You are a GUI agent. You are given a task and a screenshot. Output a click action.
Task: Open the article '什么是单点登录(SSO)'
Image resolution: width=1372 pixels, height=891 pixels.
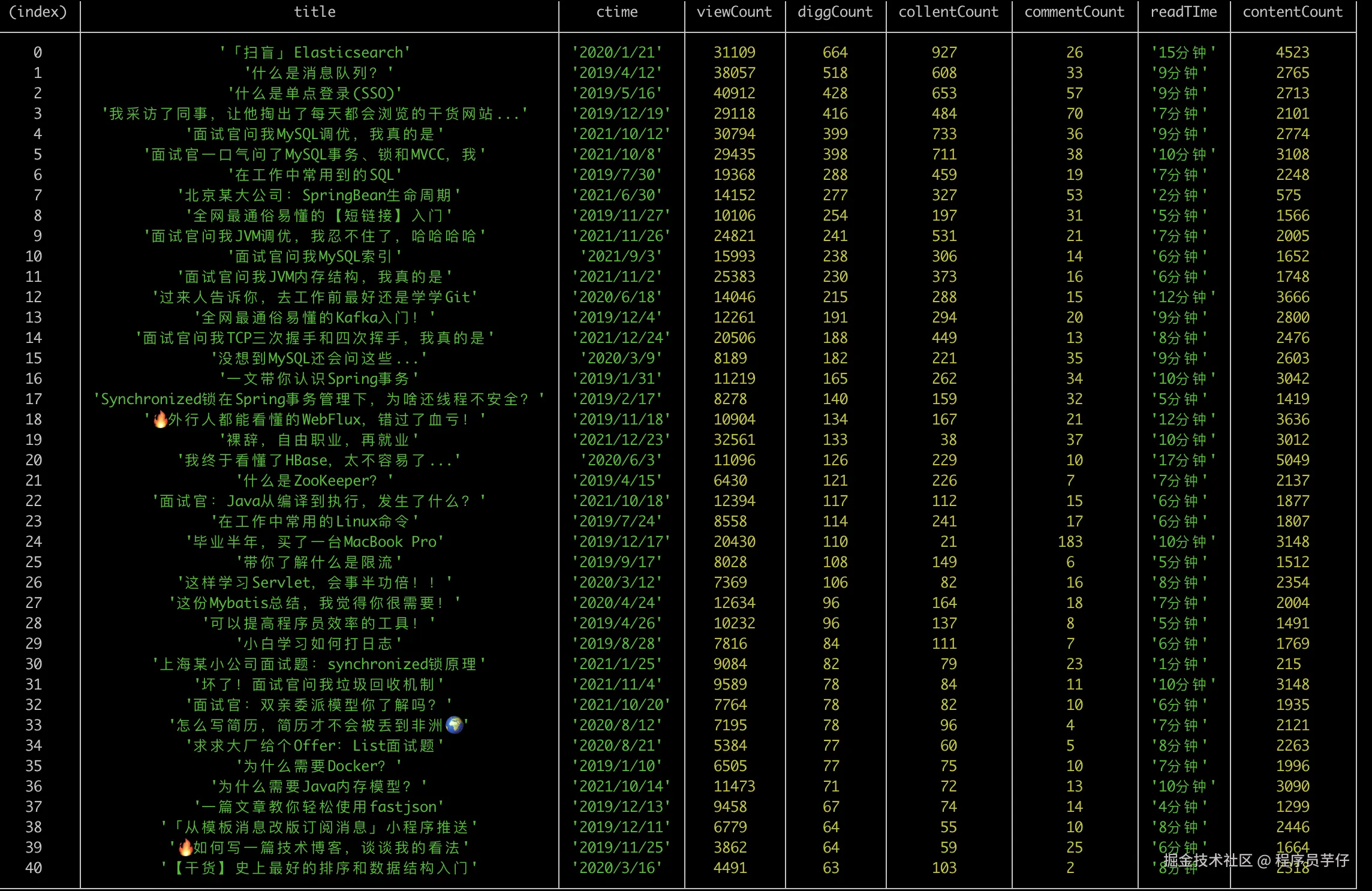point(314,93)
